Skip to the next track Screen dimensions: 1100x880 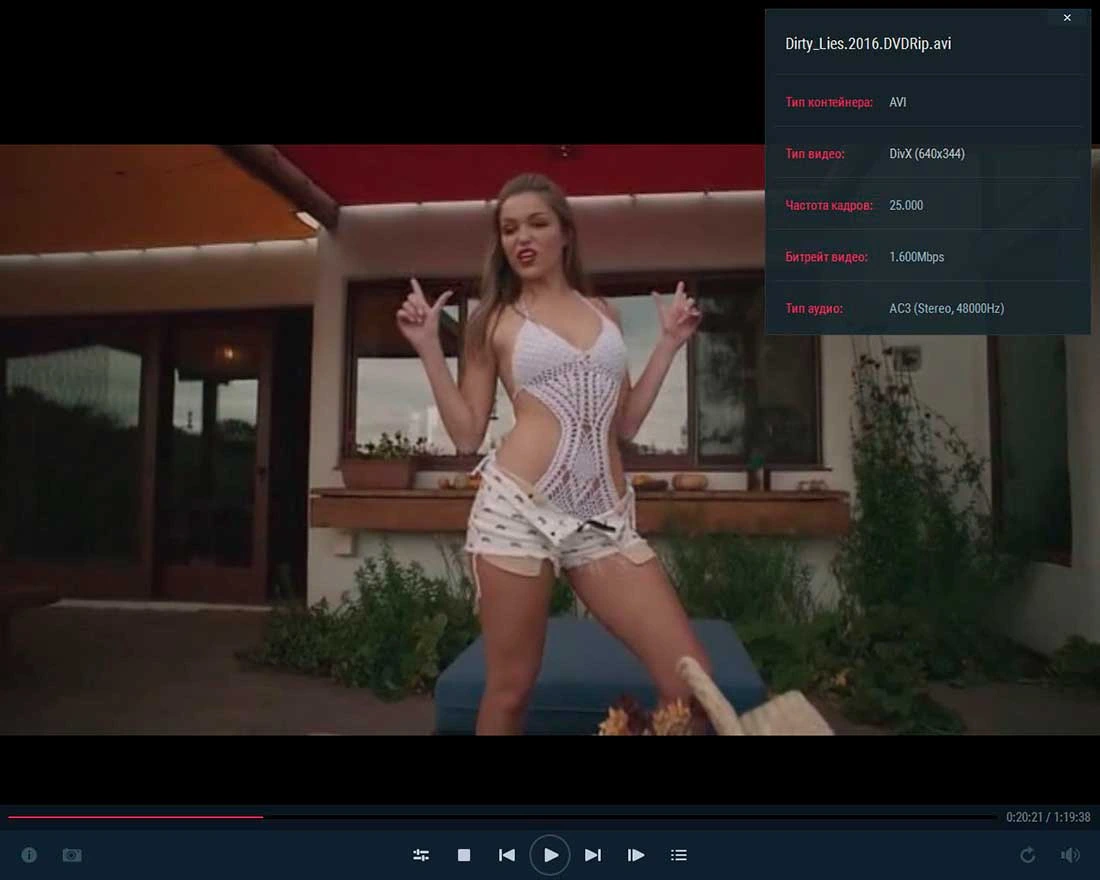[593, 855]
